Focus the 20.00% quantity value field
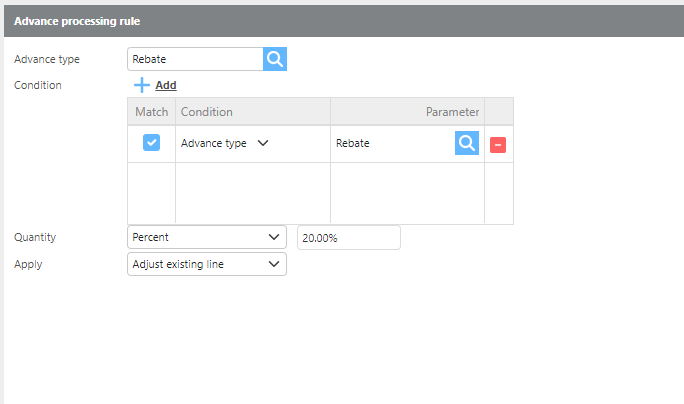This screenshot has height=404, width=684. pyautogui.click(x=348, y=237)
